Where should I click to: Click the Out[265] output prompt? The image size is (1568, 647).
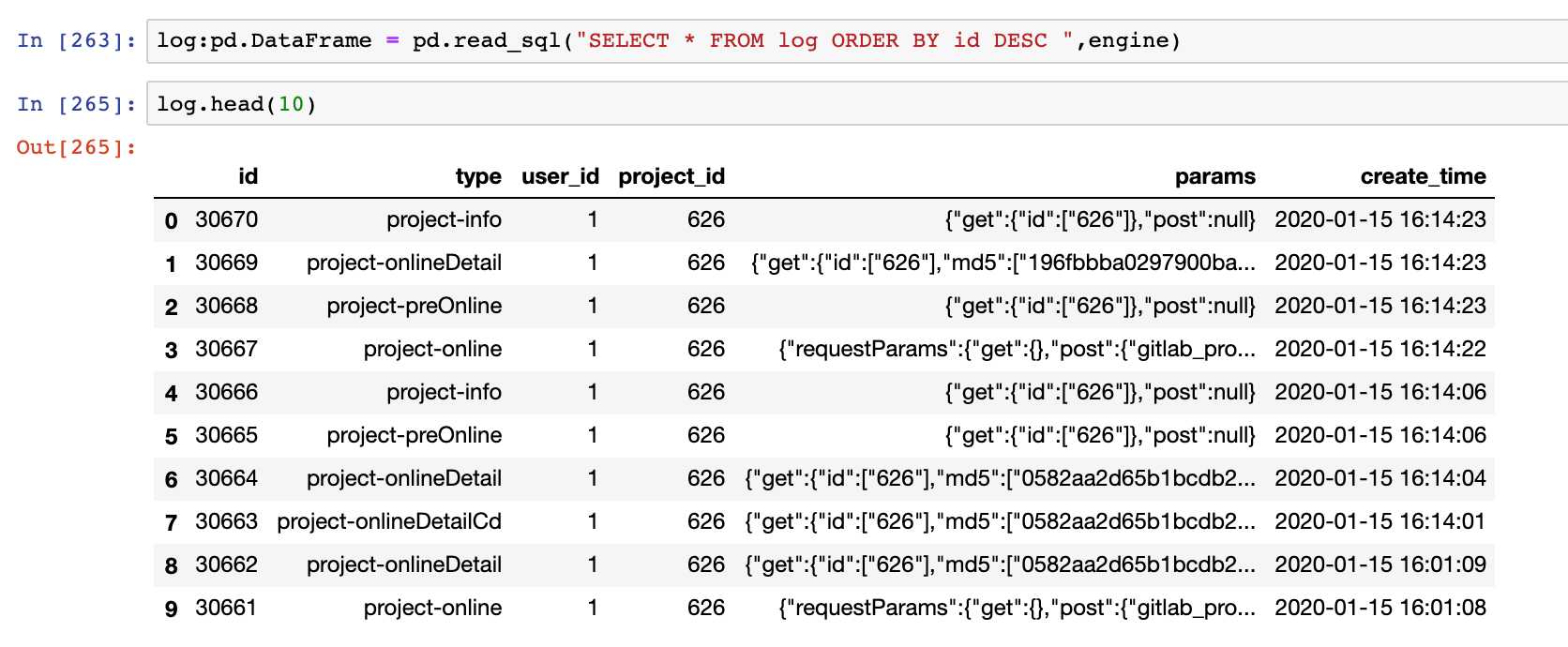point(76,147)
